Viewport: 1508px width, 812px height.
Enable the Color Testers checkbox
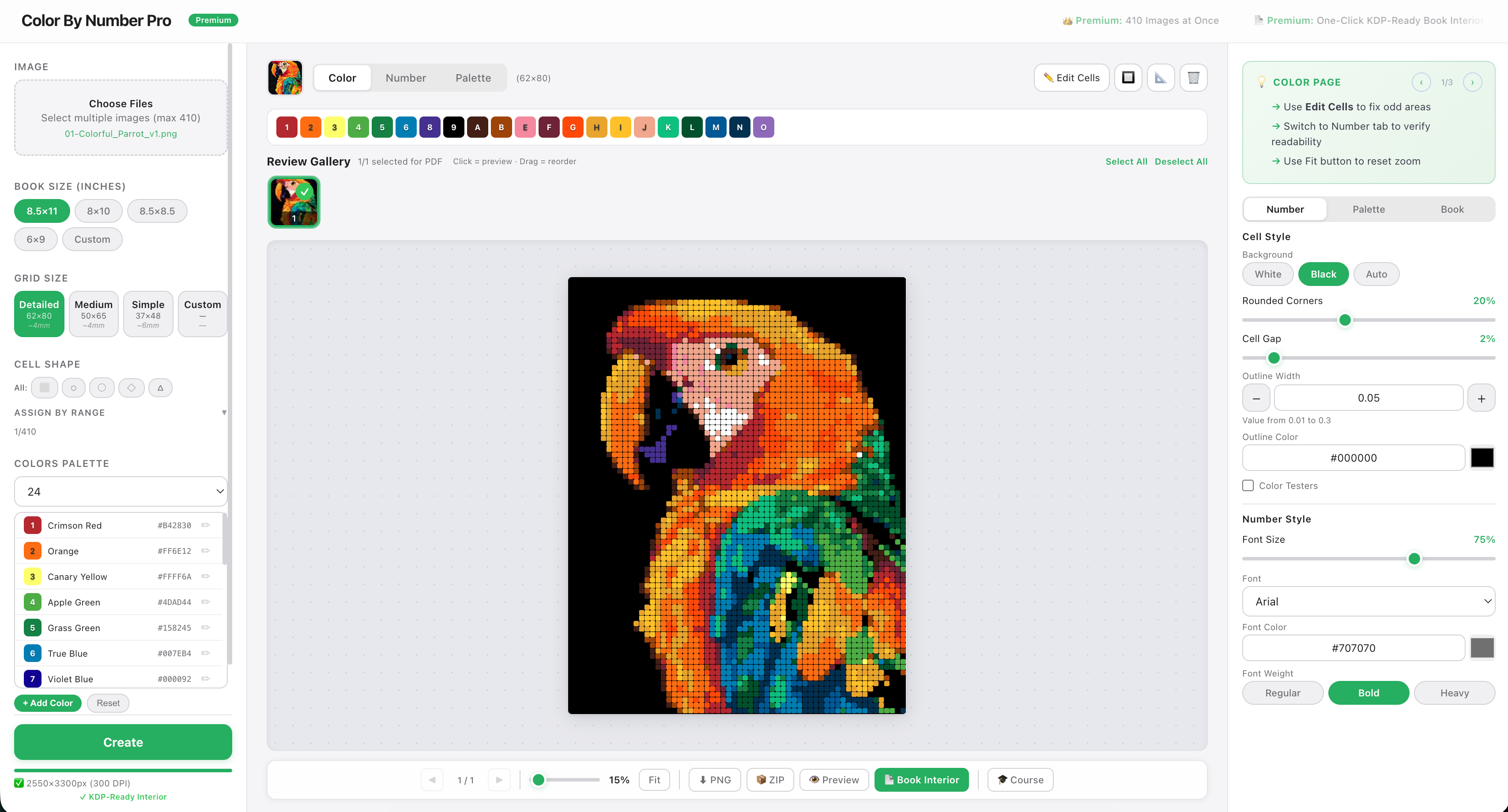1248,485
